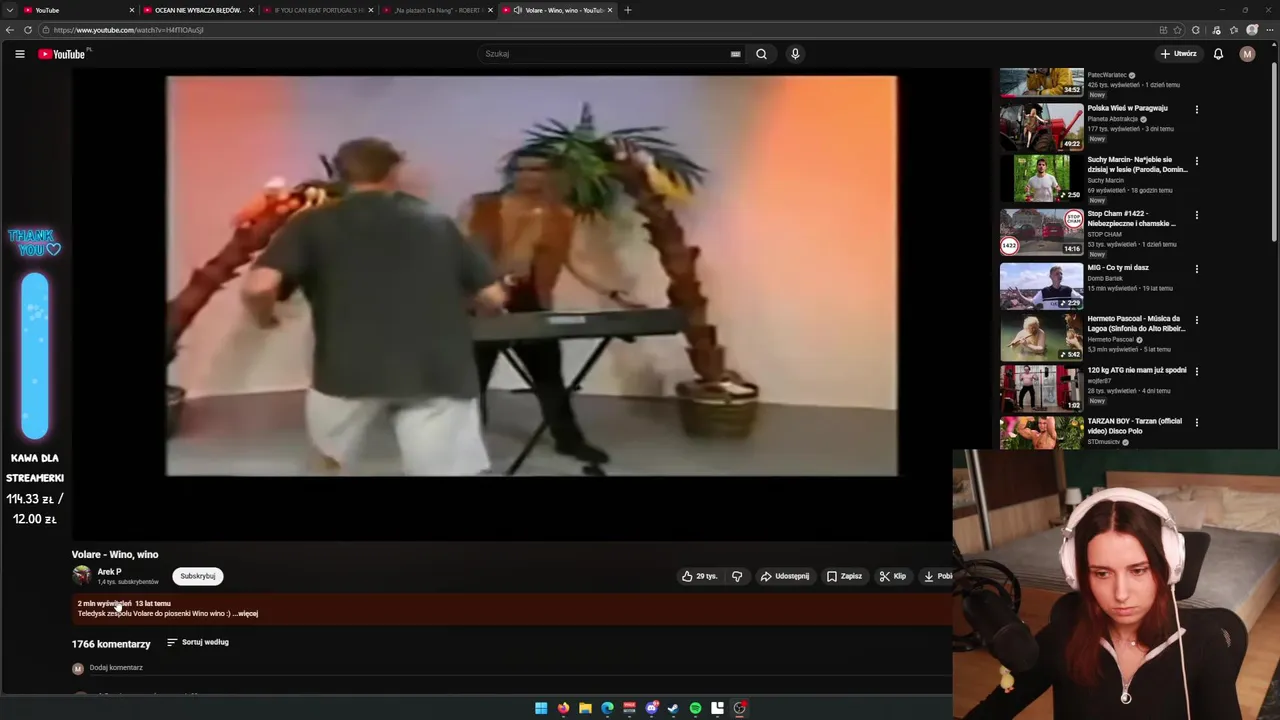The width and height of the screenshot is (1280, 720).
Task: Open the Suchy Marcin parody video title
Action: click(1137, 164)
